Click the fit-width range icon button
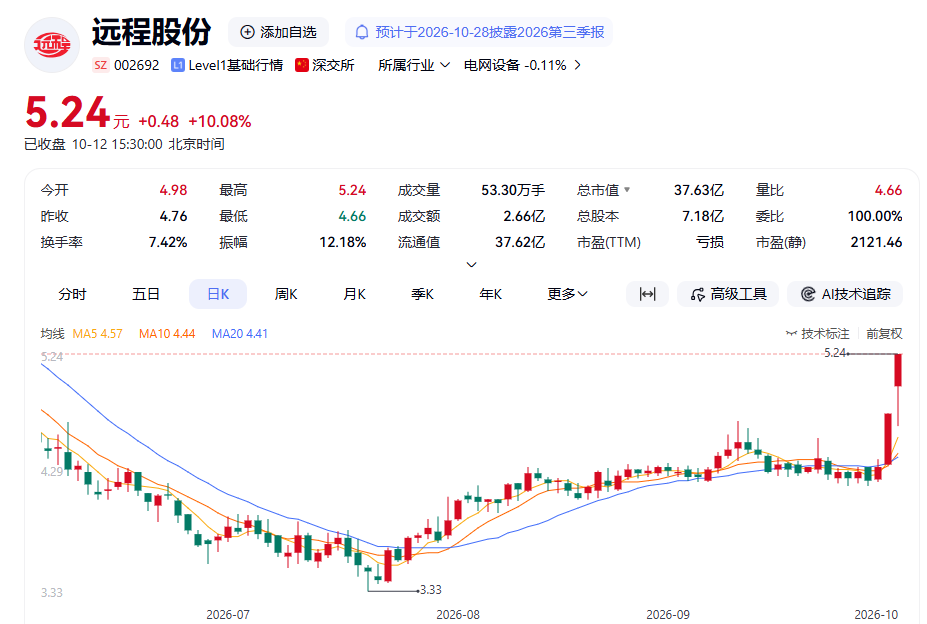The height and width of the screenshot is (624, 927). click(647, 294)
